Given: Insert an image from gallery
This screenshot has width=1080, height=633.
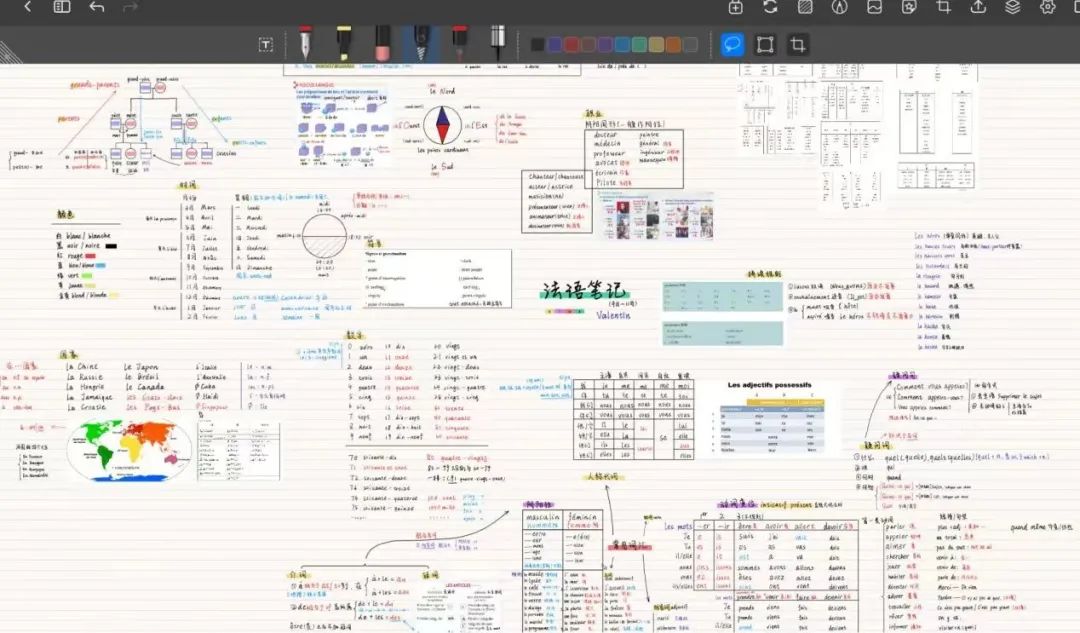Looking at the screenshot, I should point(874,7).
